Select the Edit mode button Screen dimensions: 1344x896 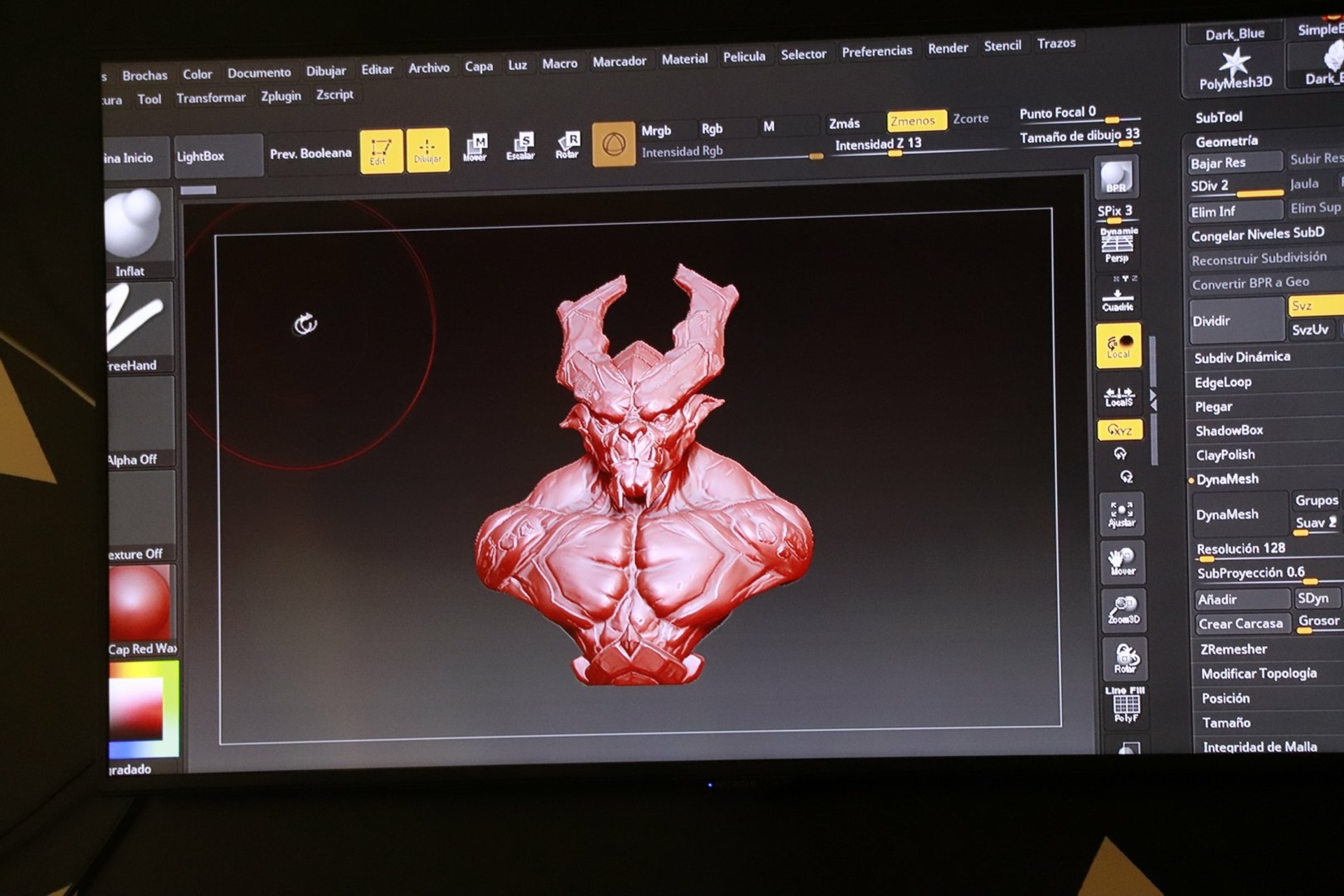tap(381, 150)
